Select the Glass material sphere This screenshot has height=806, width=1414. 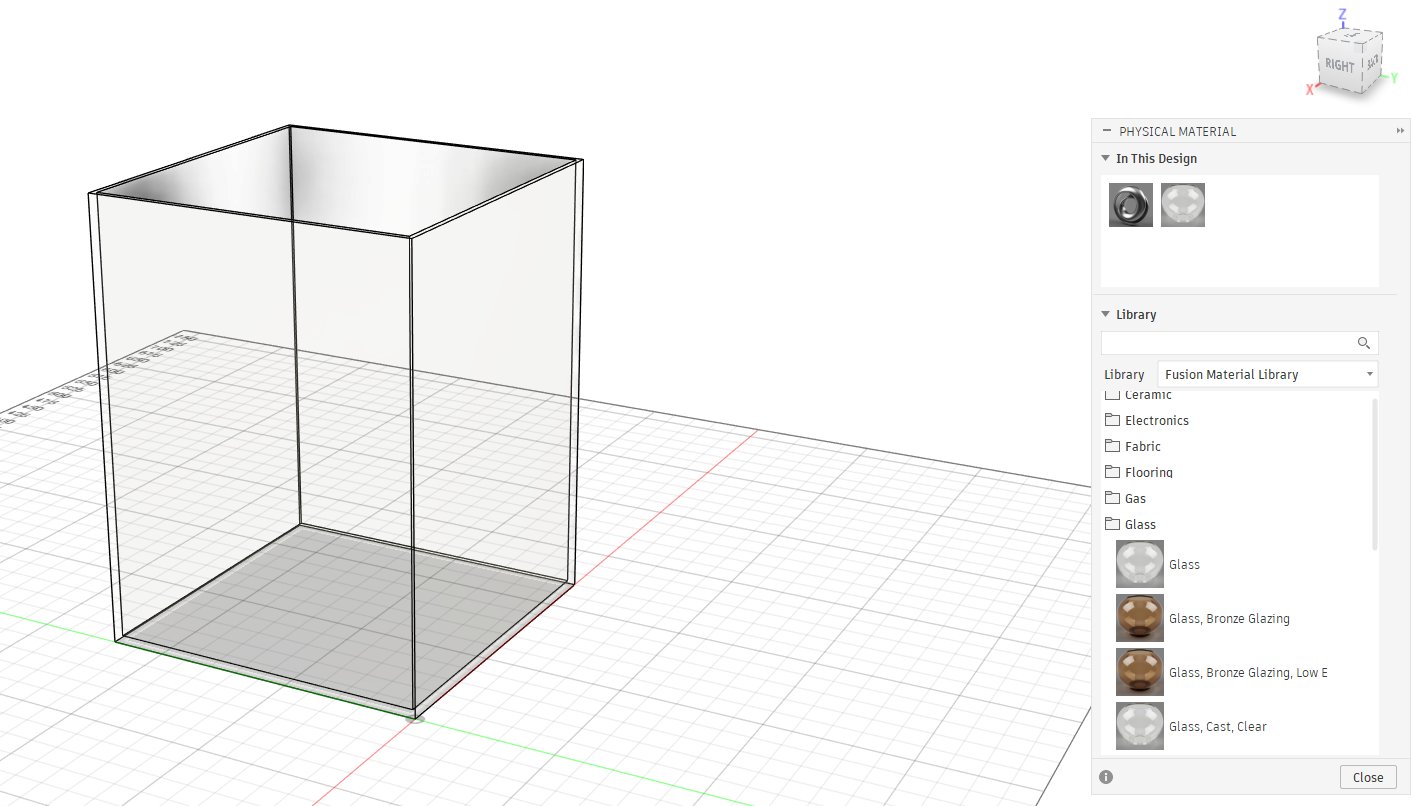1138,564
